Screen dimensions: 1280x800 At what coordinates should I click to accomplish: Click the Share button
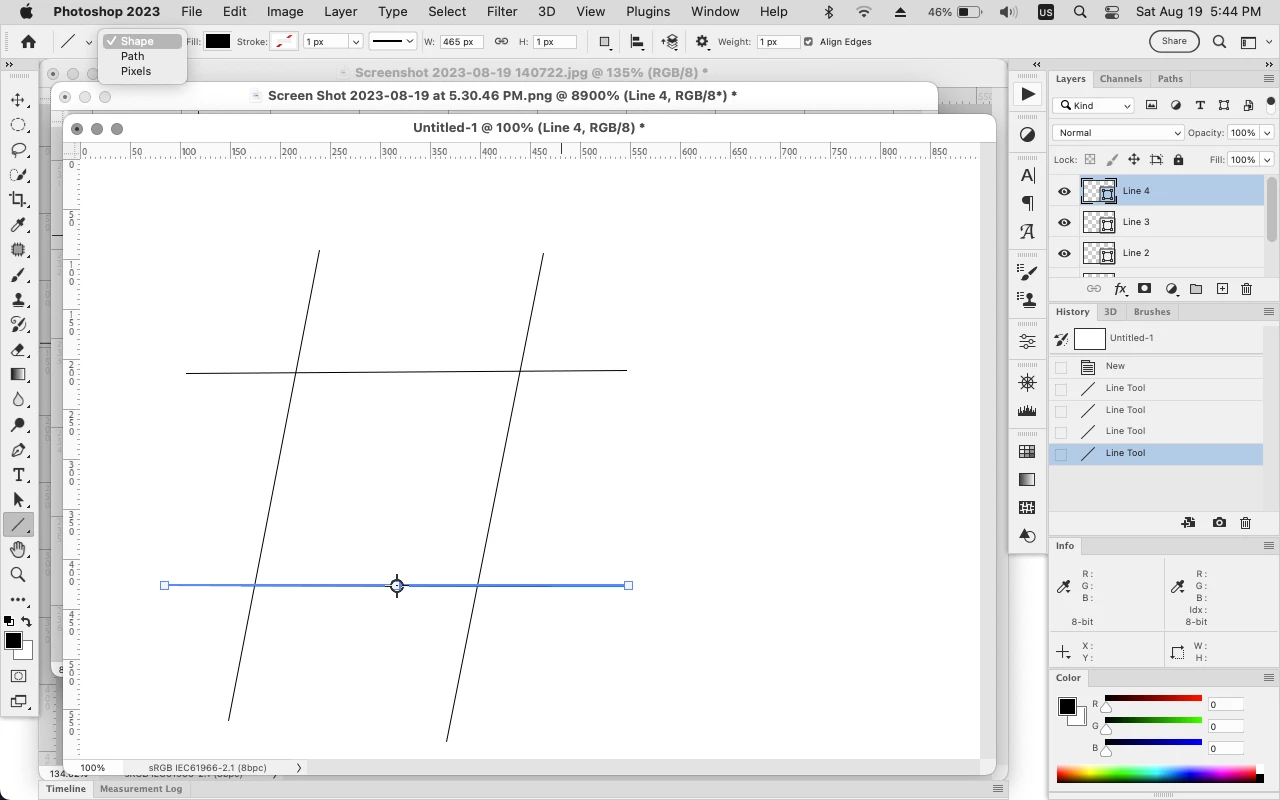coord(1174,42)
